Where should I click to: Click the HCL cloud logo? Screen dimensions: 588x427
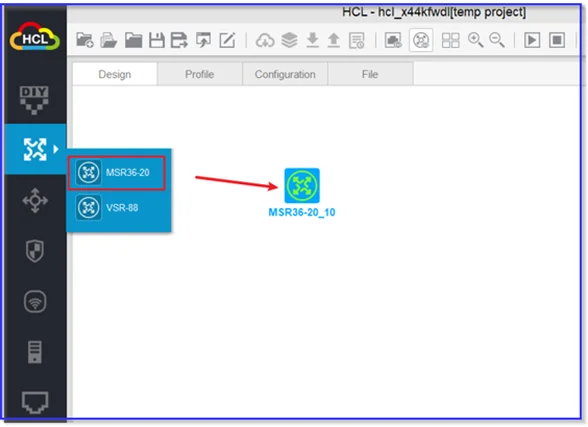pyautogui.click(x=34, y=37)
